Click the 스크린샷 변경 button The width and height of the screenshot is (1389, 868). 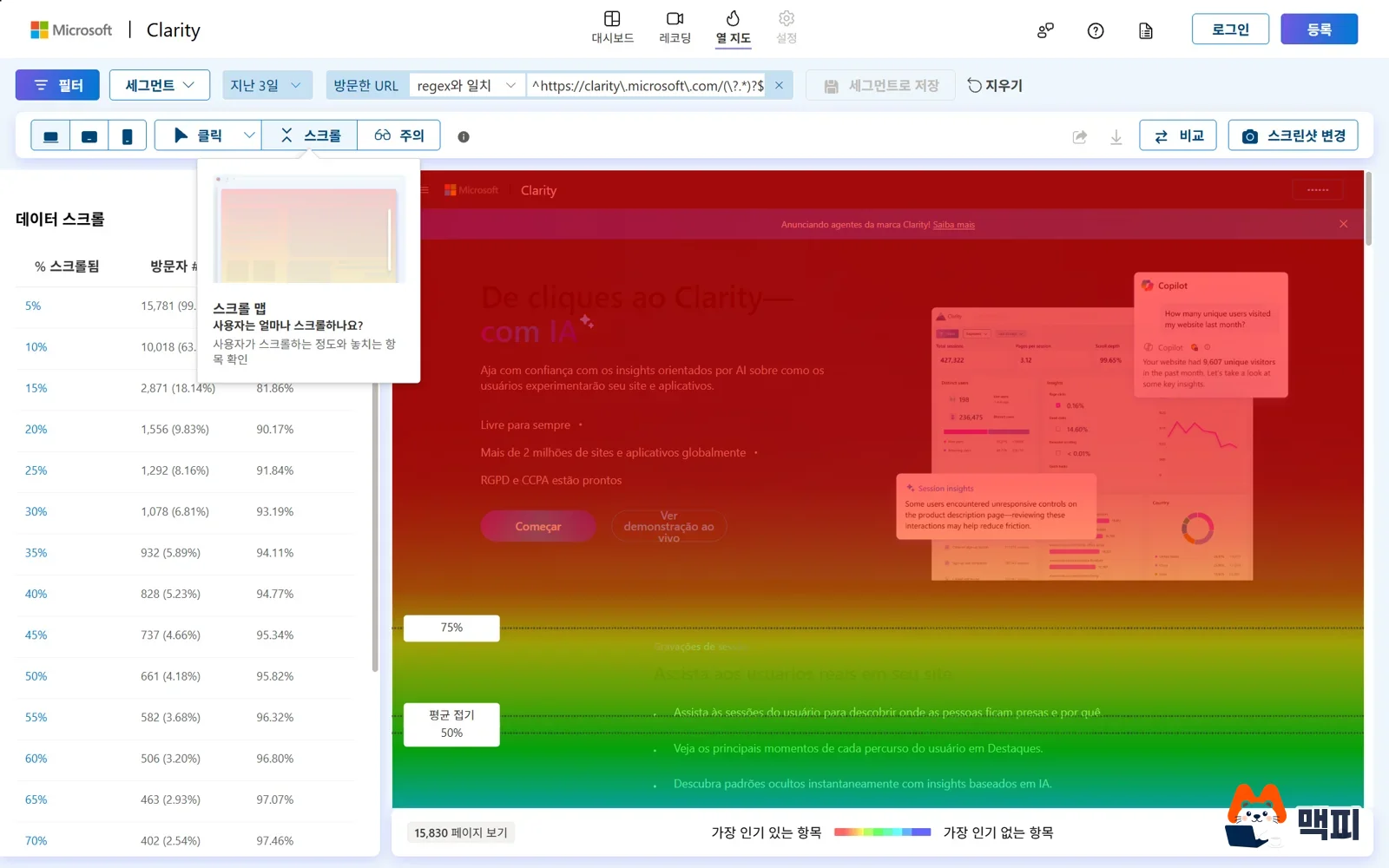(1293, 135)
